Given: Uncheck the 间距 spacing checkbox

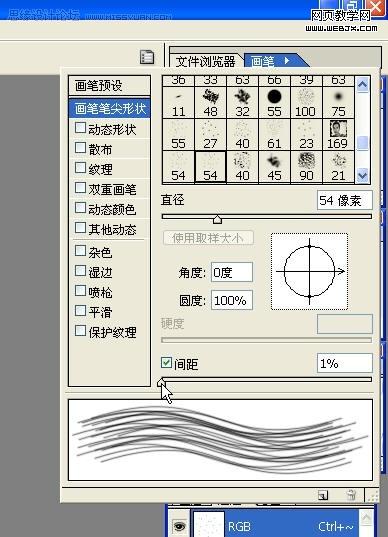Looking at the screenshot, I should [x=166, y=363].
